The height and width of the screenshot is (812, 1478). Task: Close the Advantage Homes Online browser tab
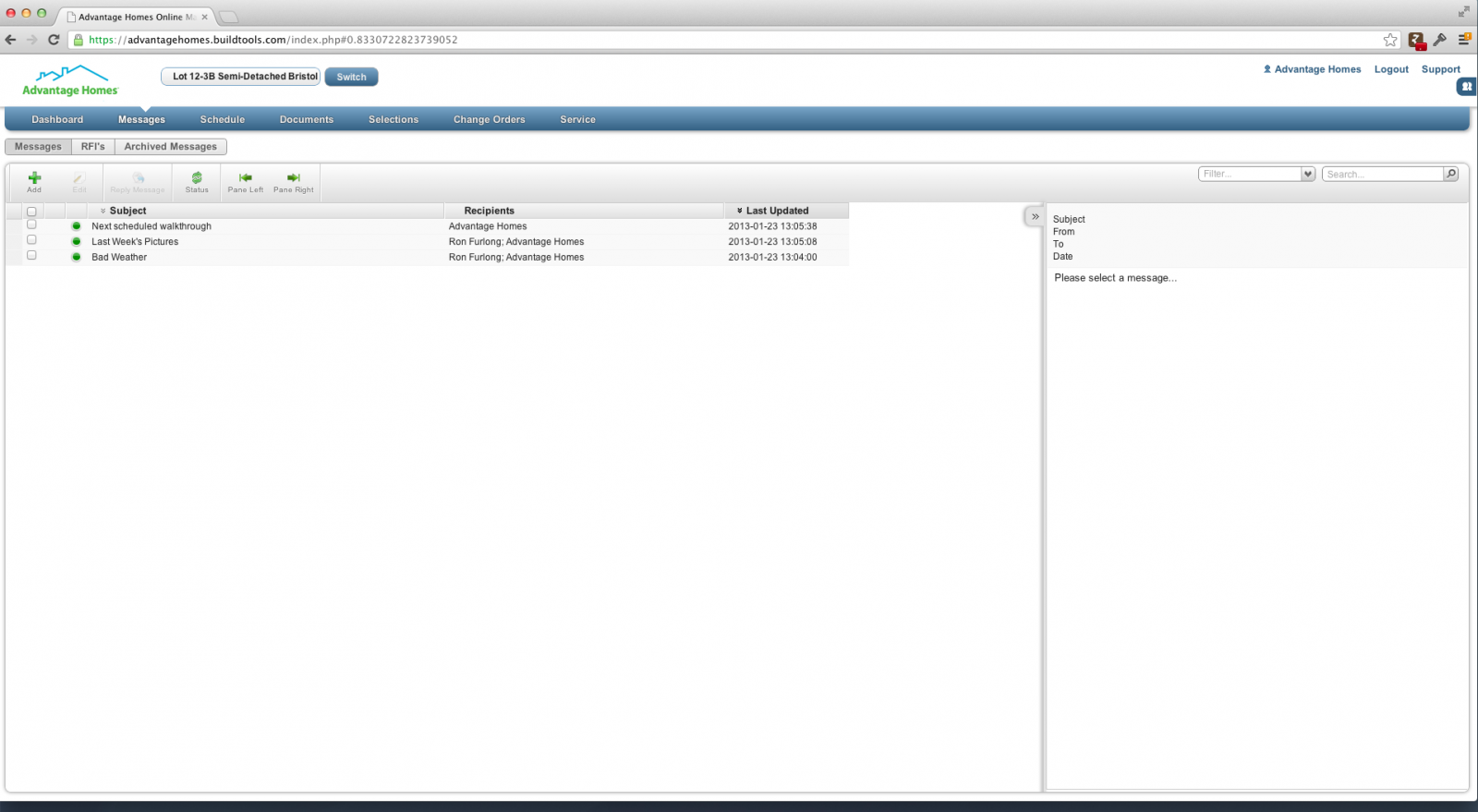tap(204, 17)
